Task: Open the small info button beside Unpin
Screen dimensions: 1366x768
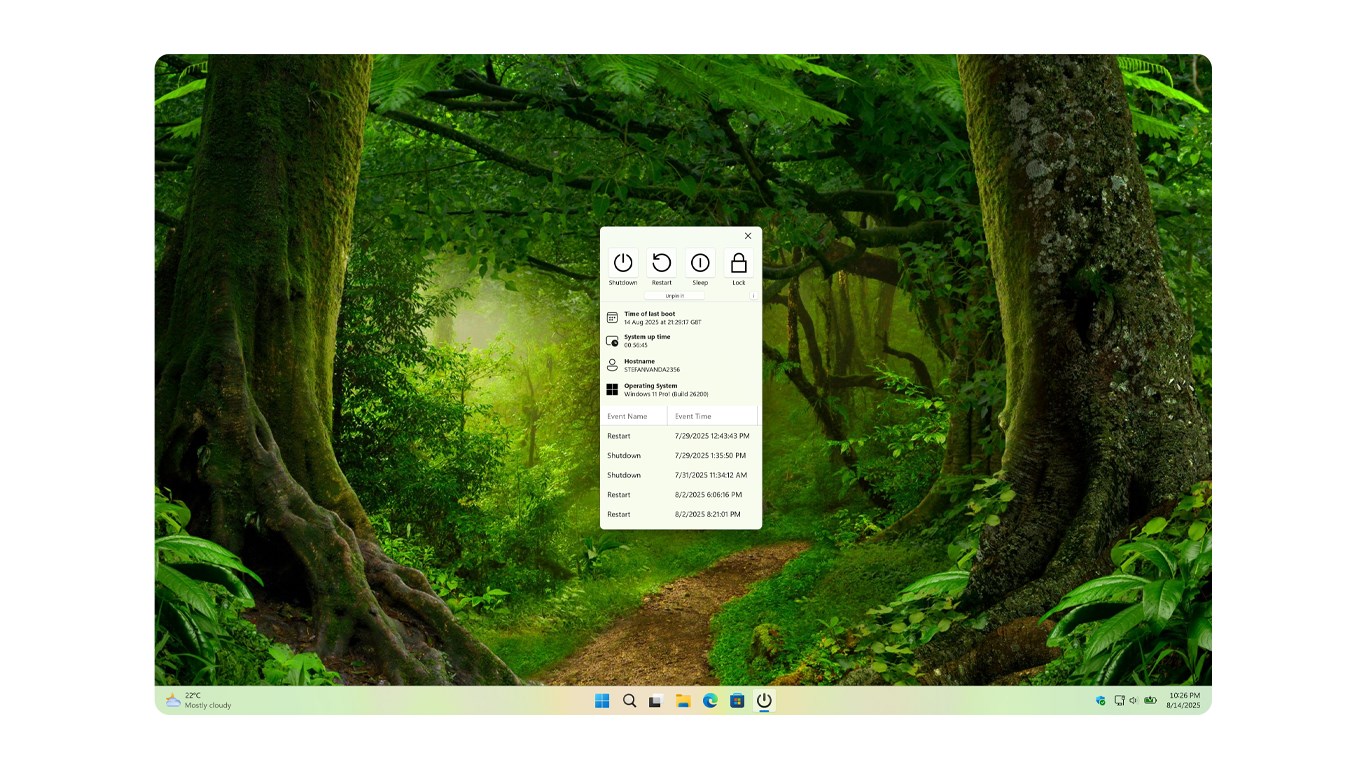Action: 753,296
